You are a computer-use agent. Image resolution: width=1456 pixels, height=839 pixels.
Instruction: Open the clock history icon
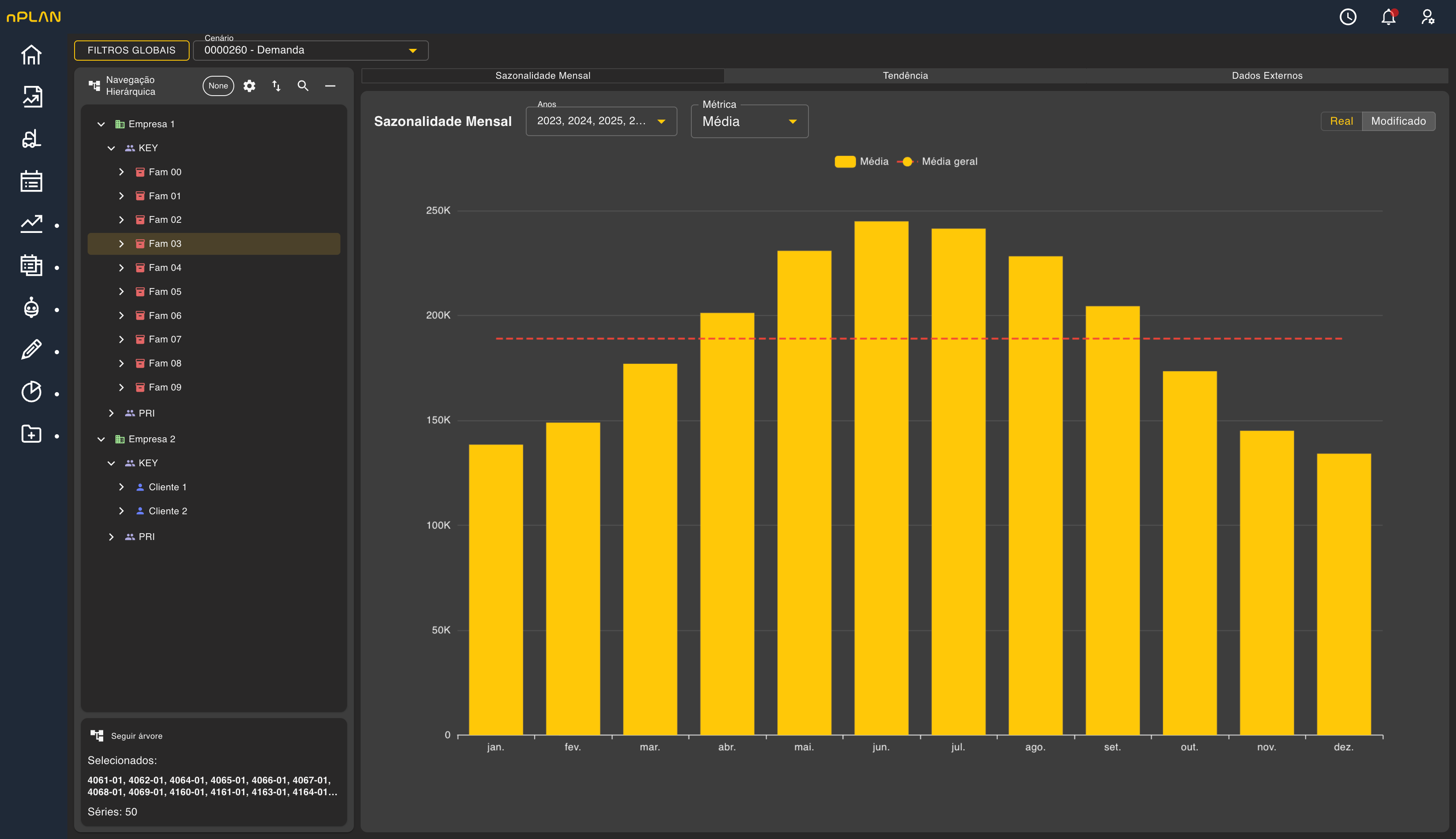point(1348,17)
